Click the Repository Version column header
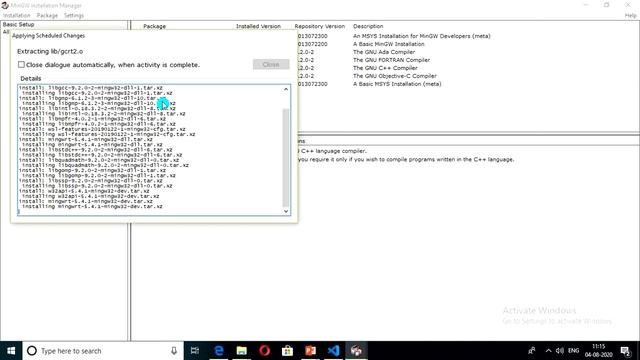 [320, 26]
